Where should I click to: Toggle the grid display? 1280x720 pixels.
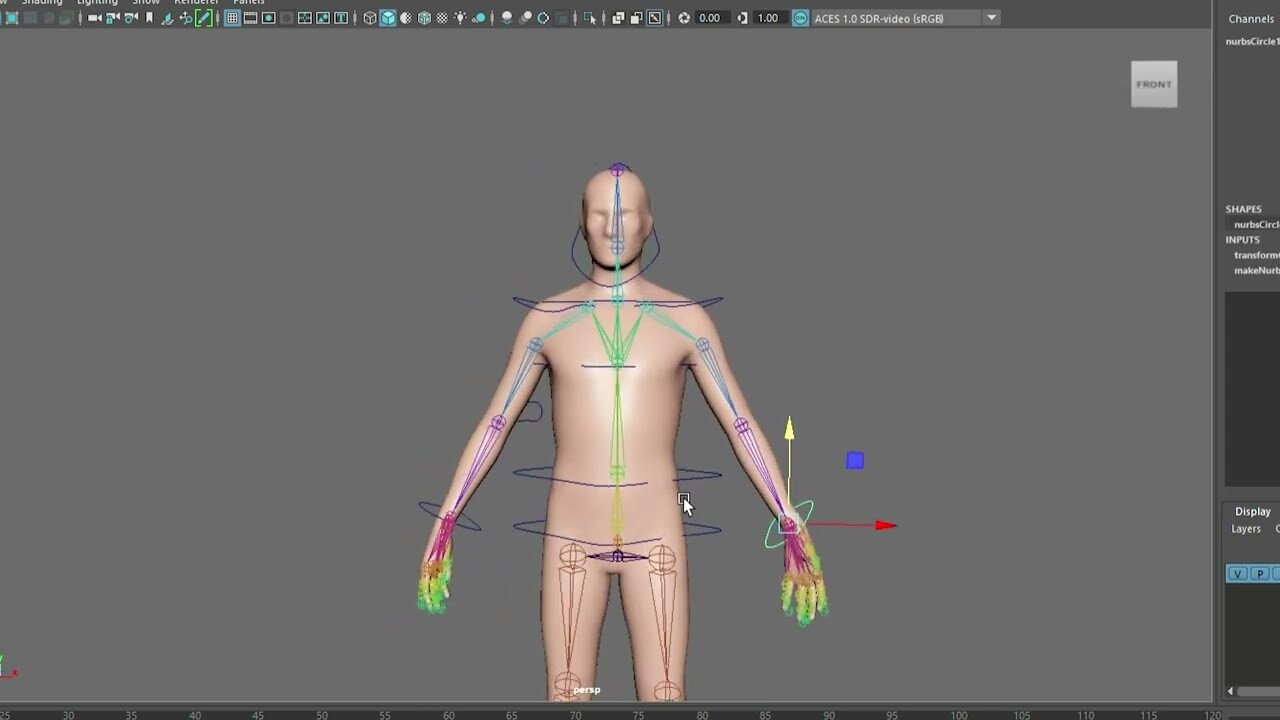(232, 17)
